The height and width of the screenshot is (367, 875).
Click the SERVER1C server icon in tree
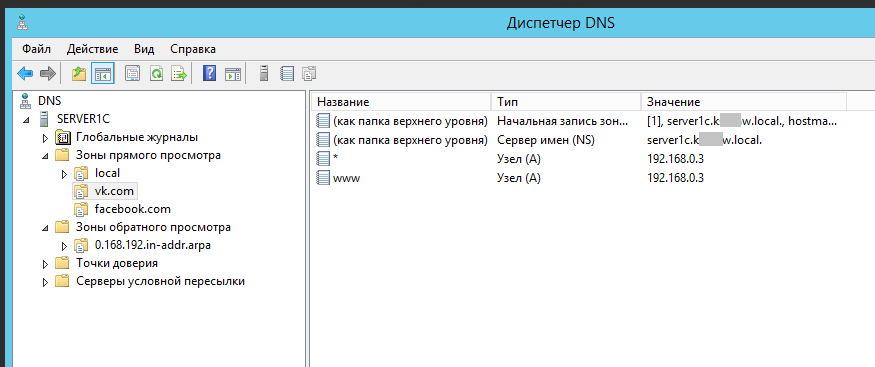45,119
